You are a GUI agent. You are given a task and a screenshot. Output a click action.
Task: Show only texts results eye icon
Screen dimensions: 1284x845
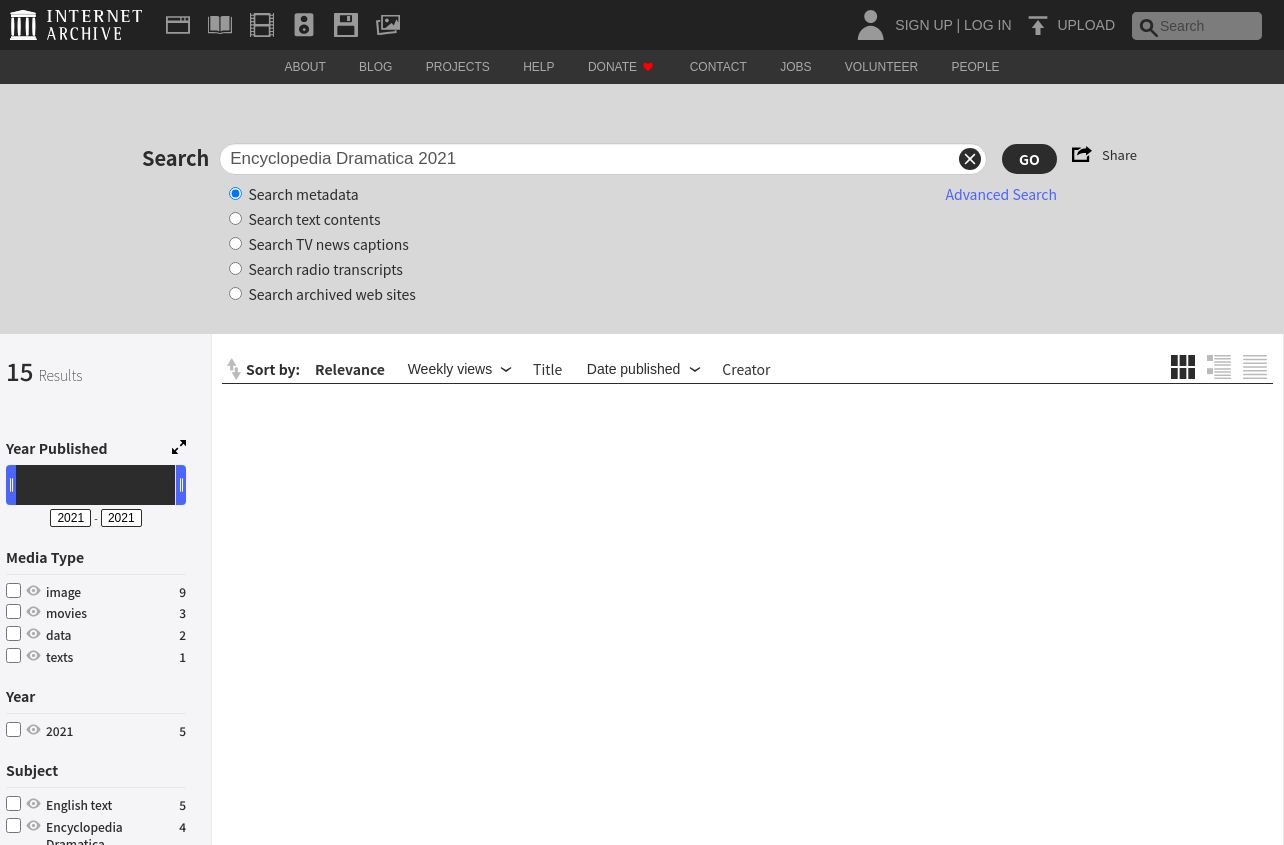(x=34, y=656)
